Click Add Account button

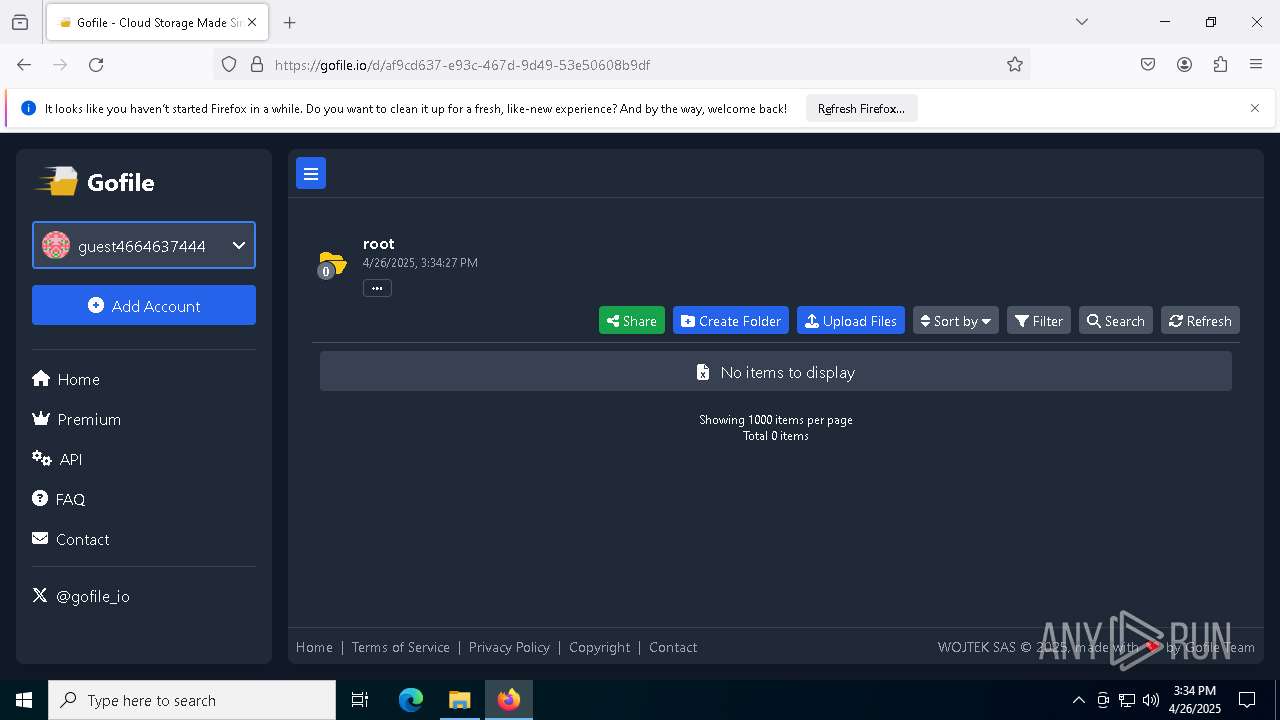pos(144,305)
